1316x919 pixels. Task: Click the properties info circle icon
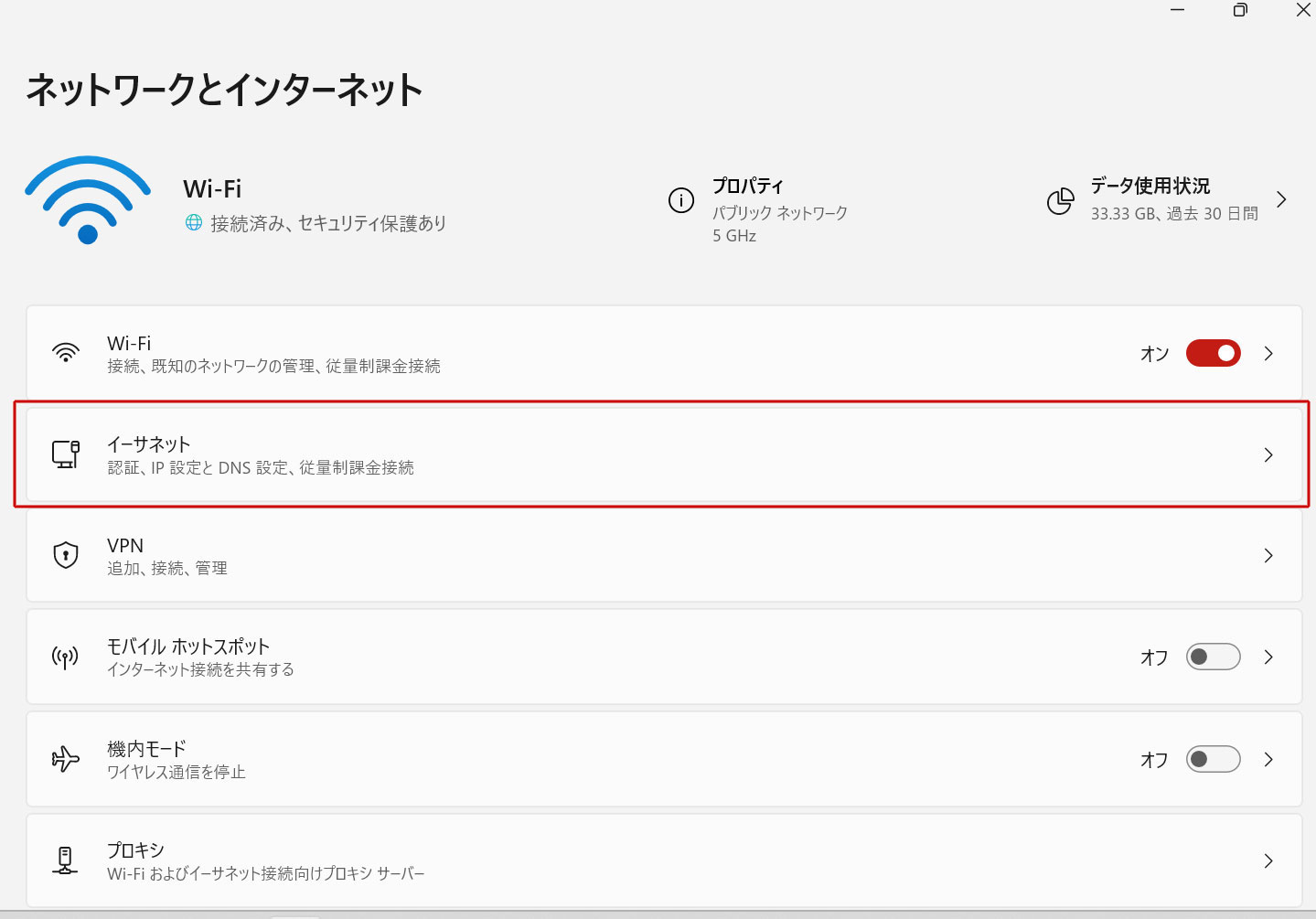(681, 200)
